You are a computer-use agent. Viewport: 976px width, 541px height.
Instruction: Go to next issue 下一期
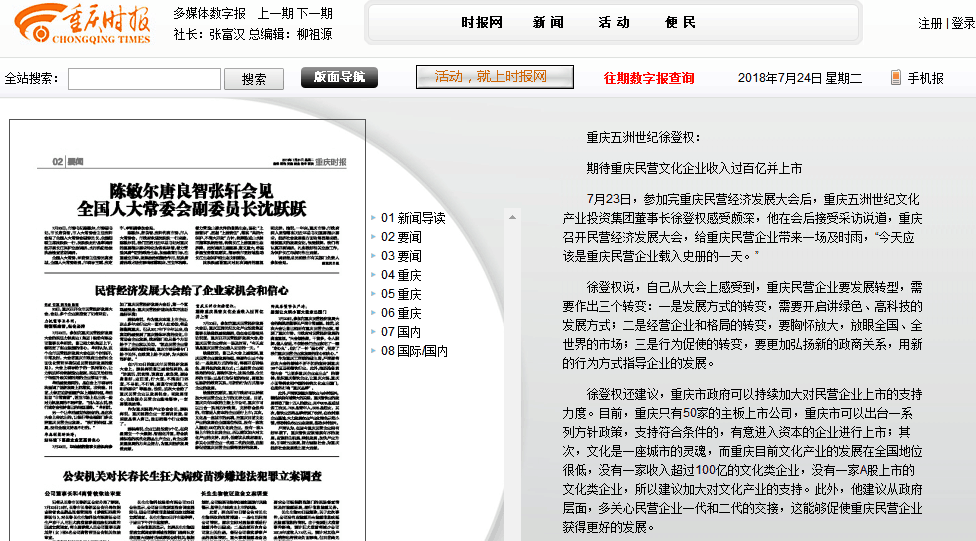[314, 13]
